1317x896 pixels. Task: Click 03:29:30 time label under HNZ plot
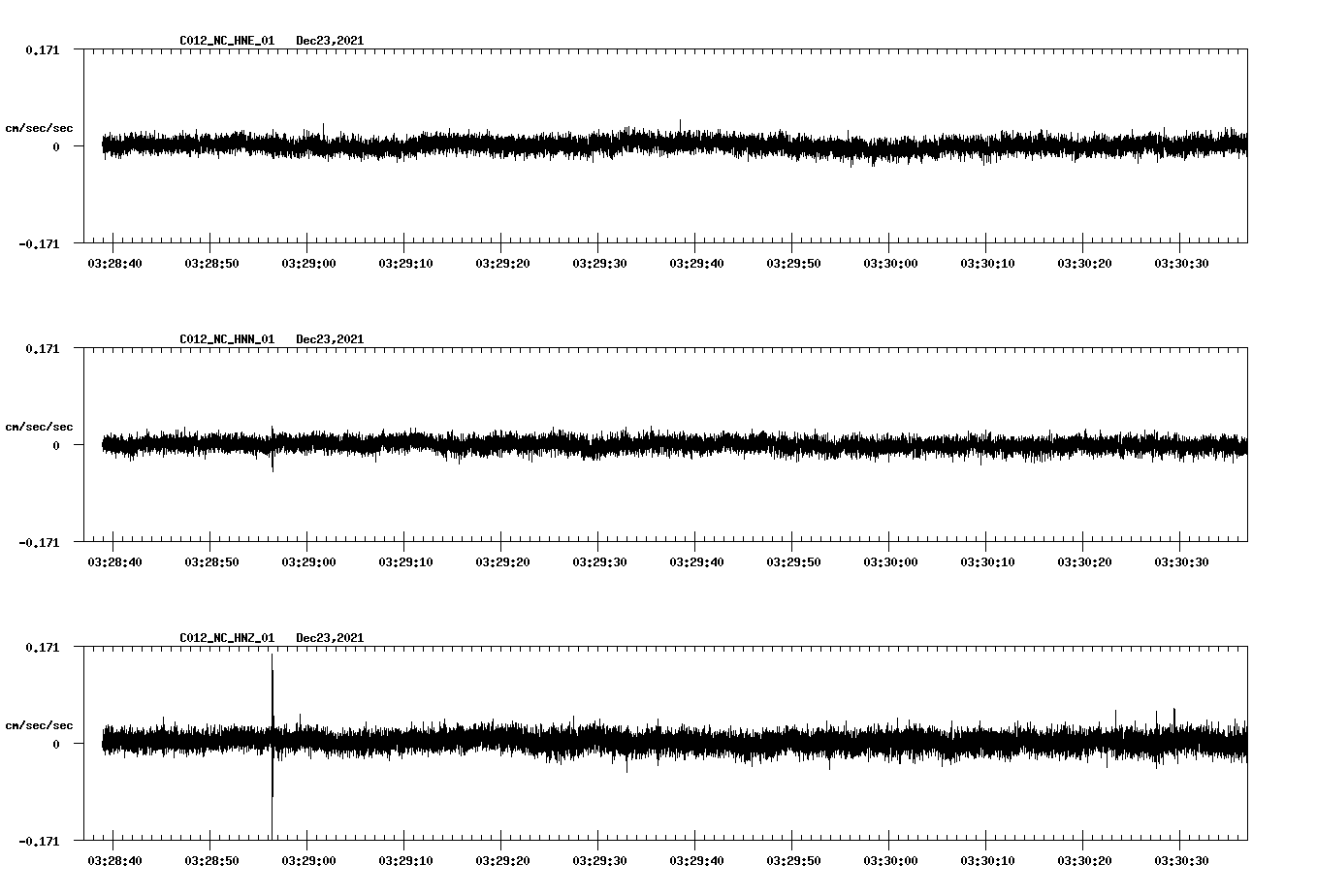pos(599,860)
